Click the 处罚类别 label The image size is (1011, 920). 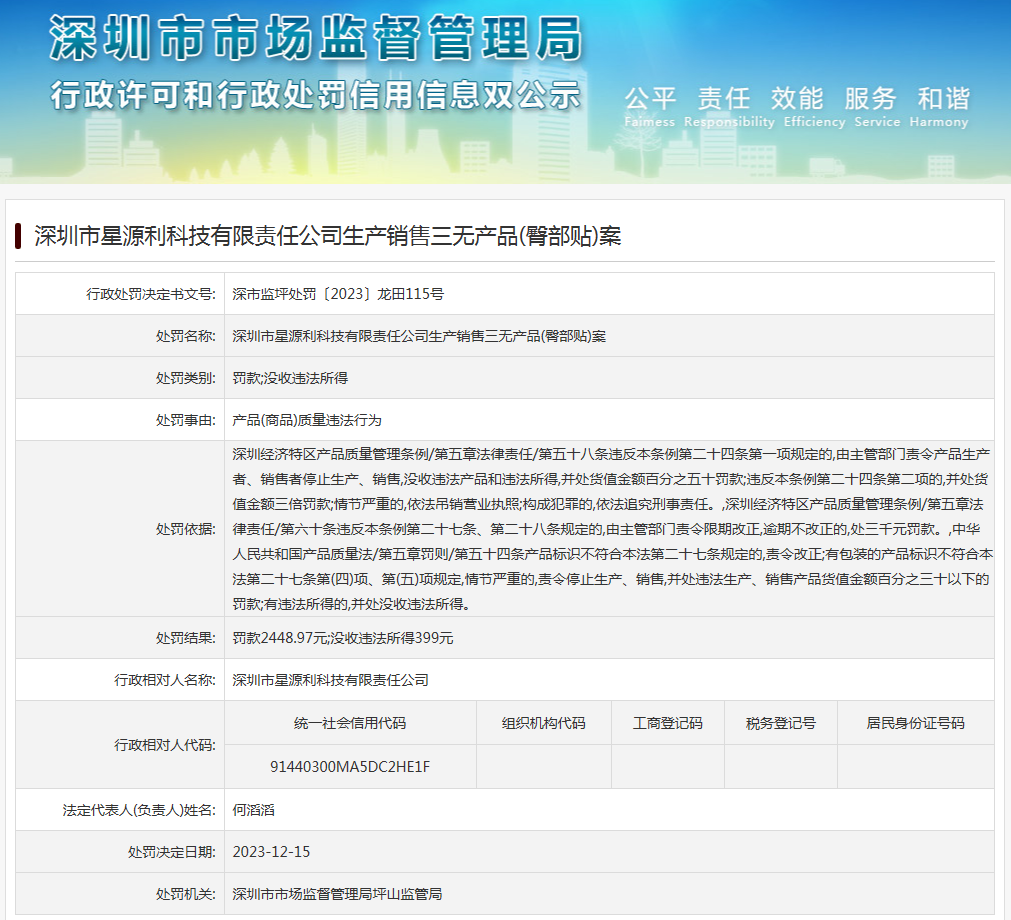186,378
